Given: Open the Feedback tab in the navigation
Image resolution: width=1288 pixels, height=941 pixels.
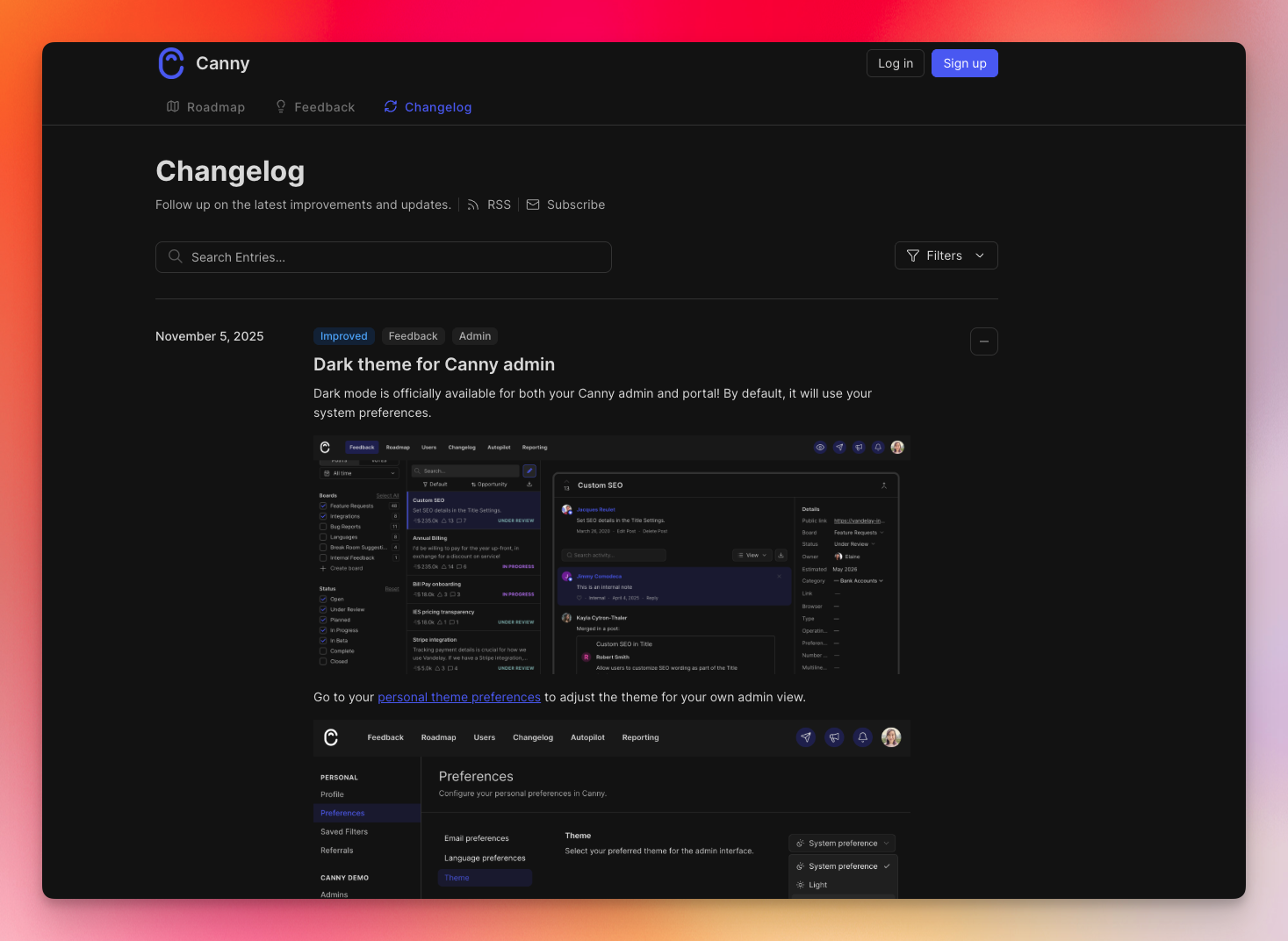Looking at the screenshot, I should click(x=315, y=106).
